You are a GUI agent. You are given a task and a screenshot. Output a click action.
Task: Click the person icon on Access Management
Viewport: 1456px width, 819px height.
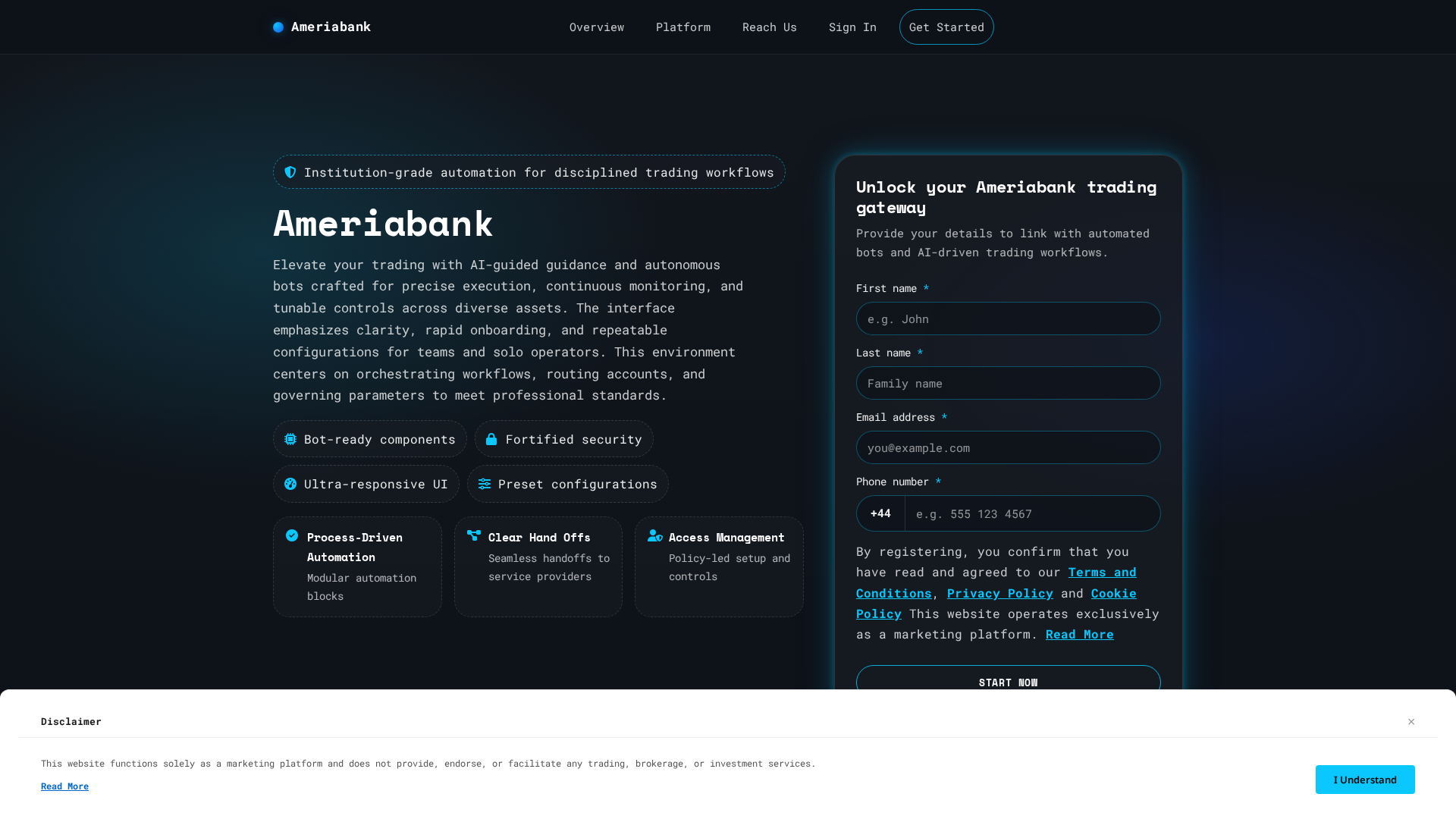[x=654, y=535]
